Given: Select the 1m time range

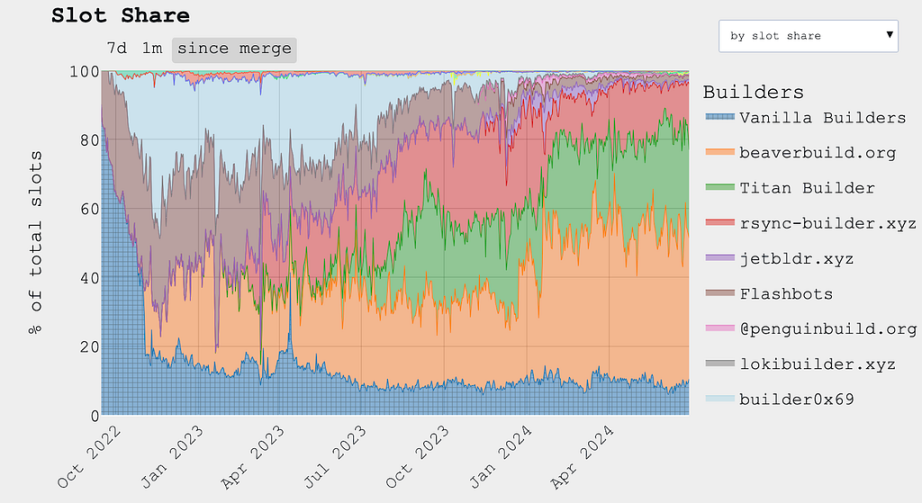Looking at the screenshot, I should 152,49.
